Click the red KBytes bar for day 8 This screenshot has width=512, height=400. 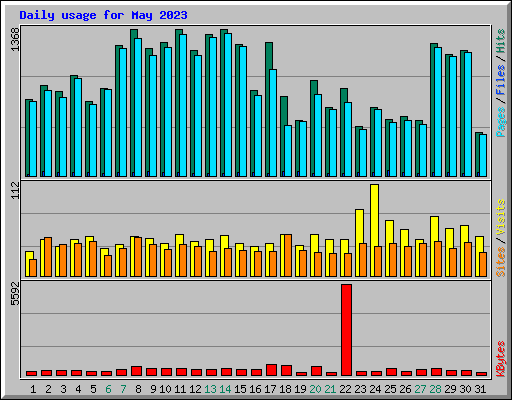pos(136,371)
